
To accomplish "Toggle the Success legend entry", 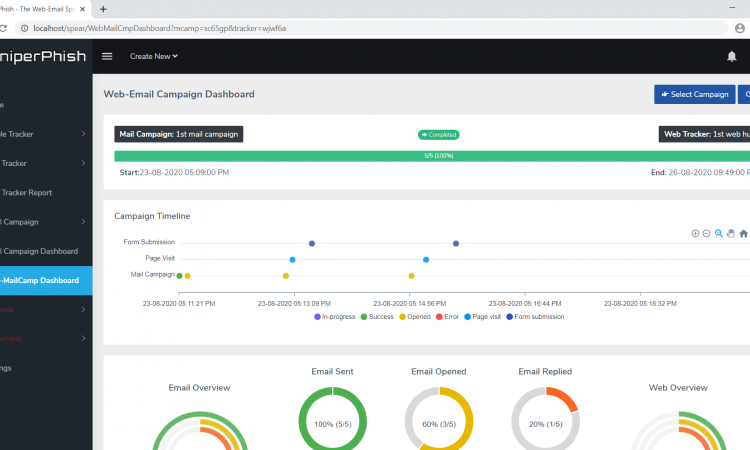I will [377, 317].
